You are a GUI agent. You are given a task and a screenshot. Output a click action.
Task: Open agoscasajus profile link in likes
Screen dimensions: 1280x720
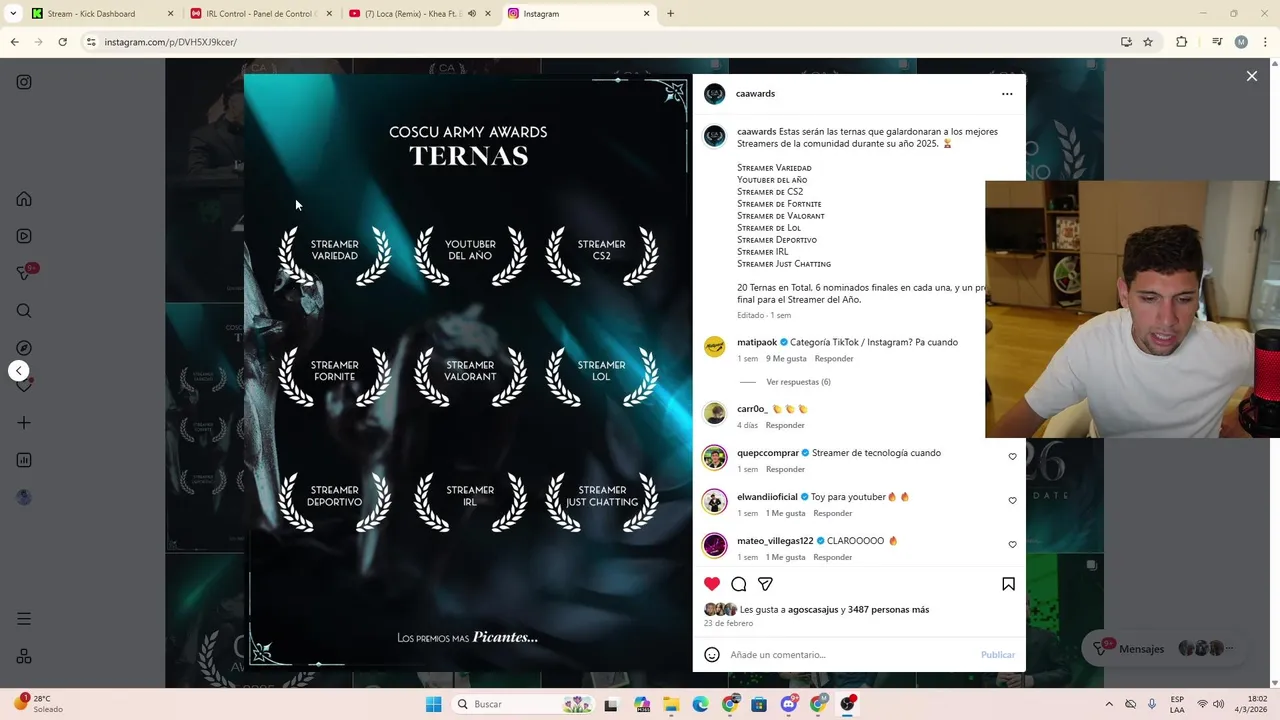click(x=813, y=609)
